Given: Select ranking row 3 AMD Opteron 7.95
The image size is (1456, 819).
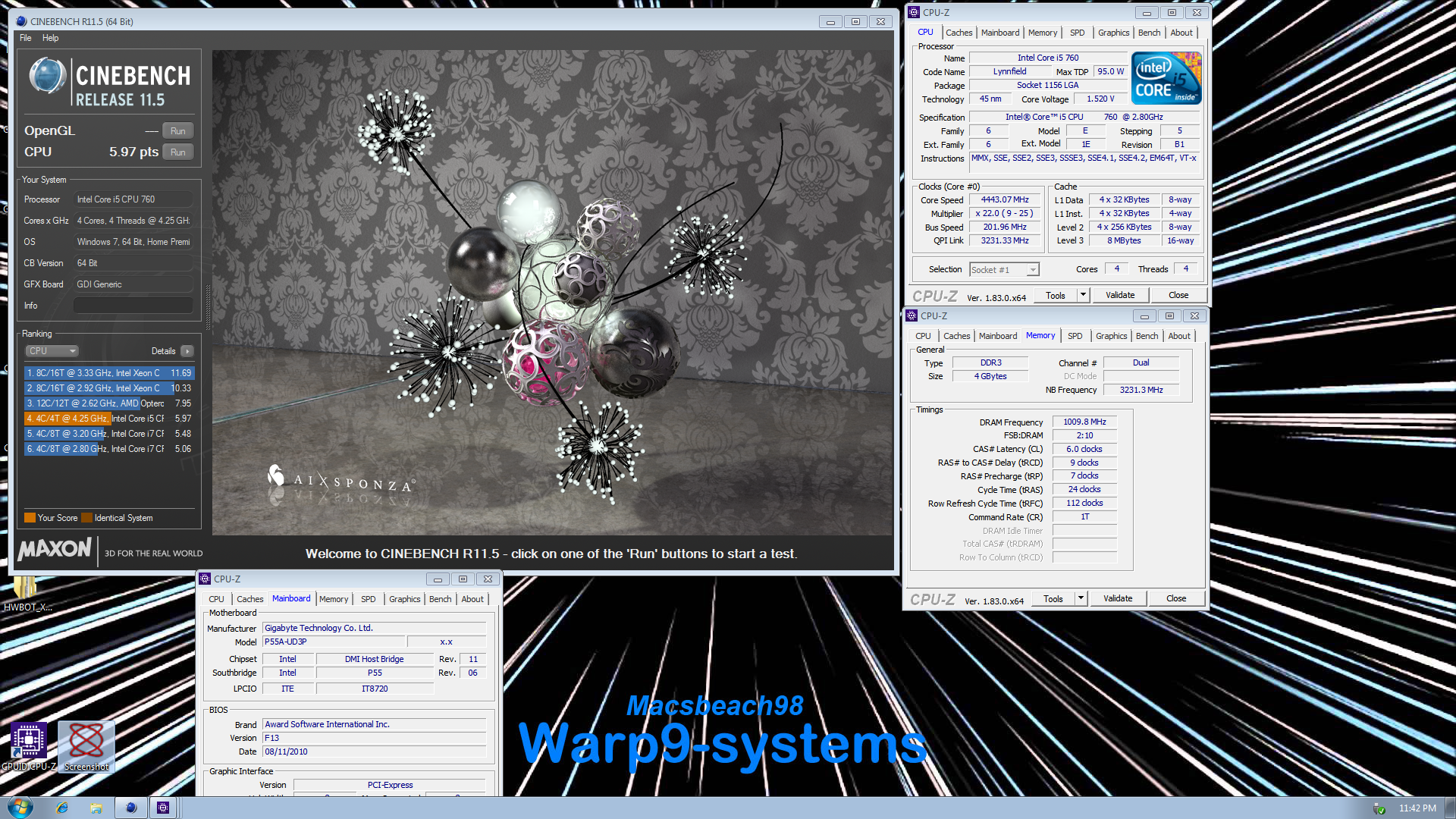Looking at the screenshot, I should pos(109,403).
